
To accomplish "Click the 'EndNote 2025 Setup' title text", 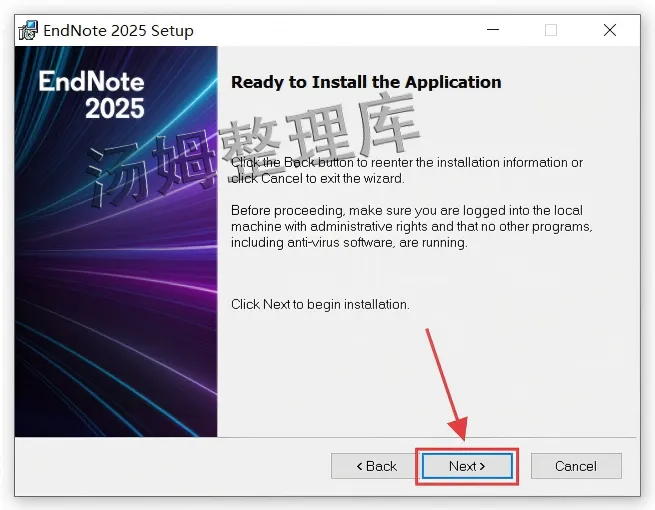I will [118, 30].
